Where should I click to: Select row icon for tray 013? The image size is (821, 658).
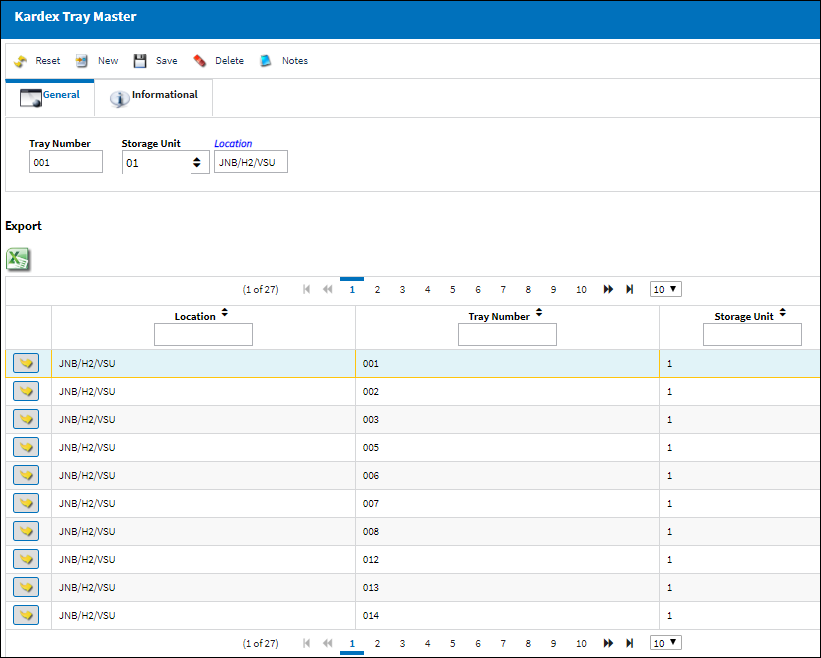click(x=26, y=587)
